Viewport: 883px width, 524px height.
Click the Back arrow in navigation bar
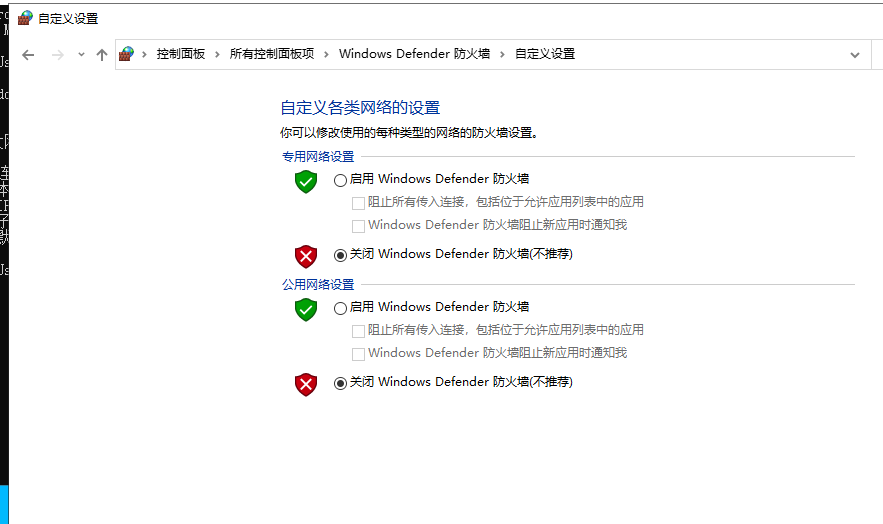click(x=28, y=55)
